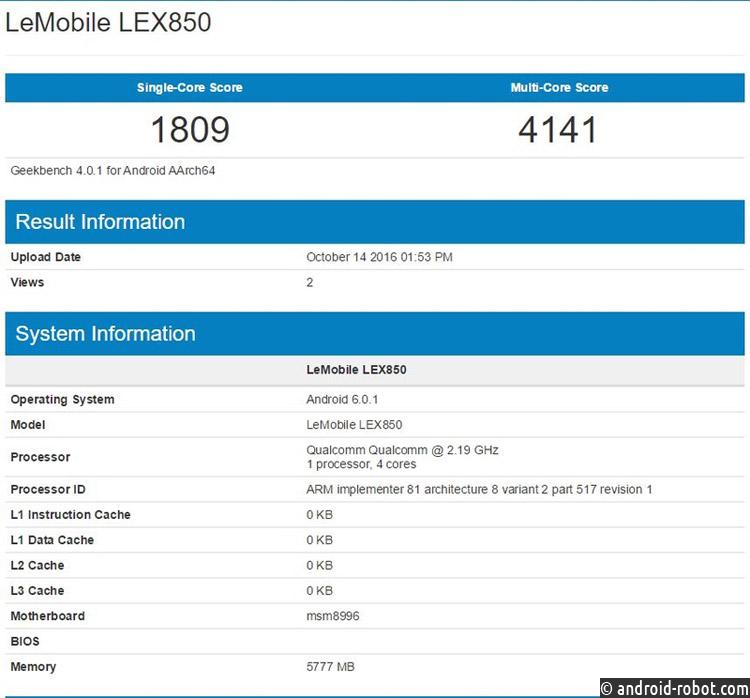Image resolution: width=750 pixels, height=698 pixels.
Task: Select the ARM implementer 81 architecture value
Action: [479, 489]
